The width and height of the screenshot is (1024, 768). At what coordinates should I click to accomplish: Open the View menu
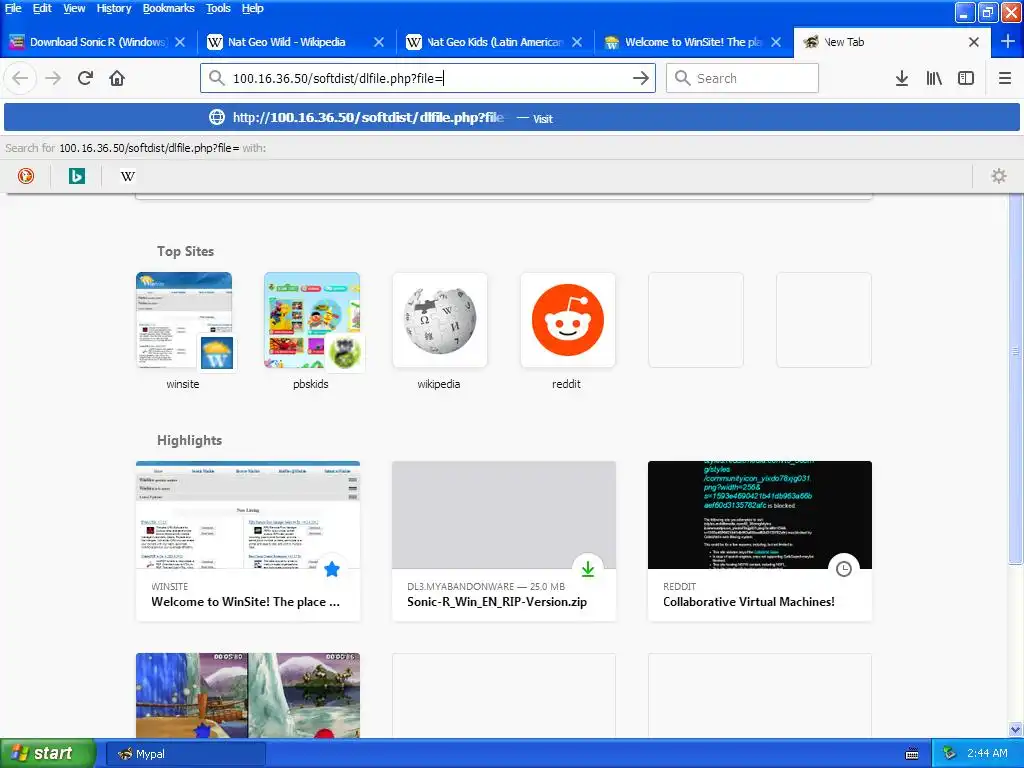pyautogui.click(x=74, y=8)
